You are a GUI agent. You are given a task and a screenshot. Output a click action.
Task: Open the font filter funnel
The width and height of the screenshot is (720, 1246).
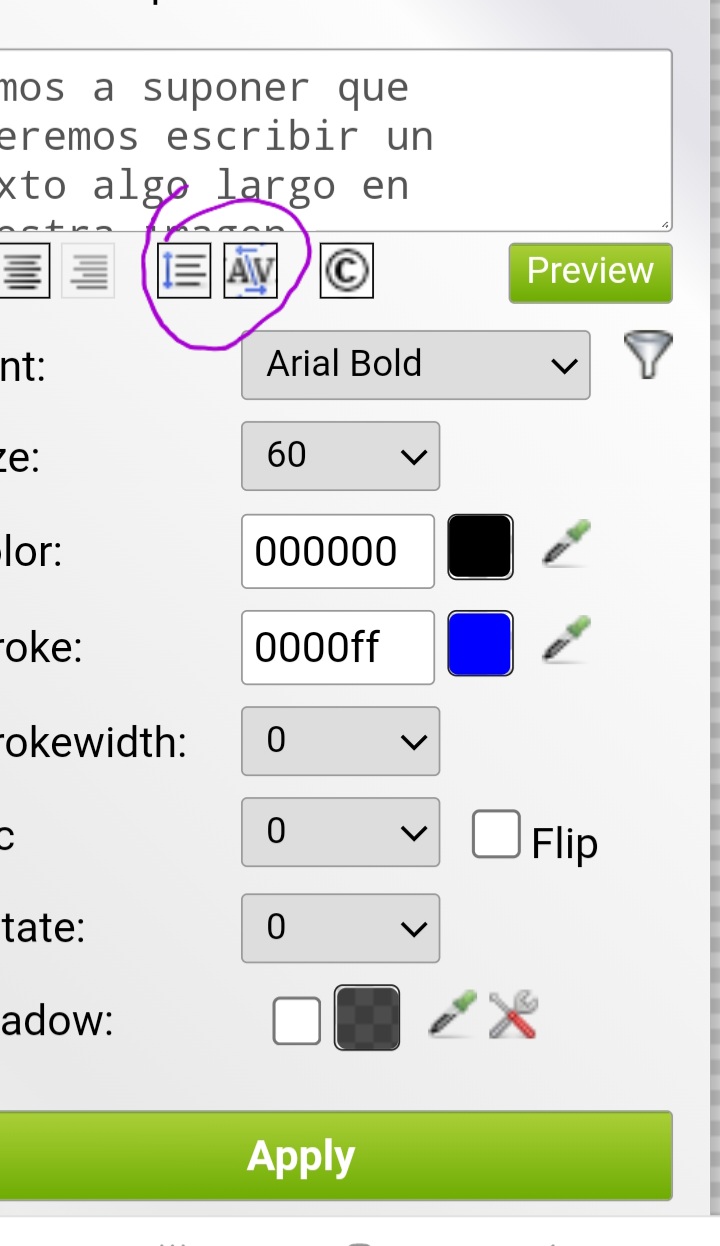click(647, 356)
